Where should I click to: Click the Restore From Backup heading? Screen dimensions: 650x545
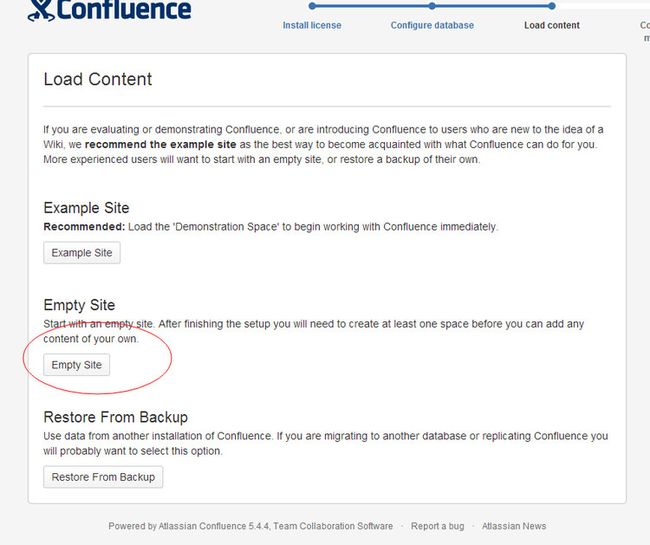pos(116,417)
